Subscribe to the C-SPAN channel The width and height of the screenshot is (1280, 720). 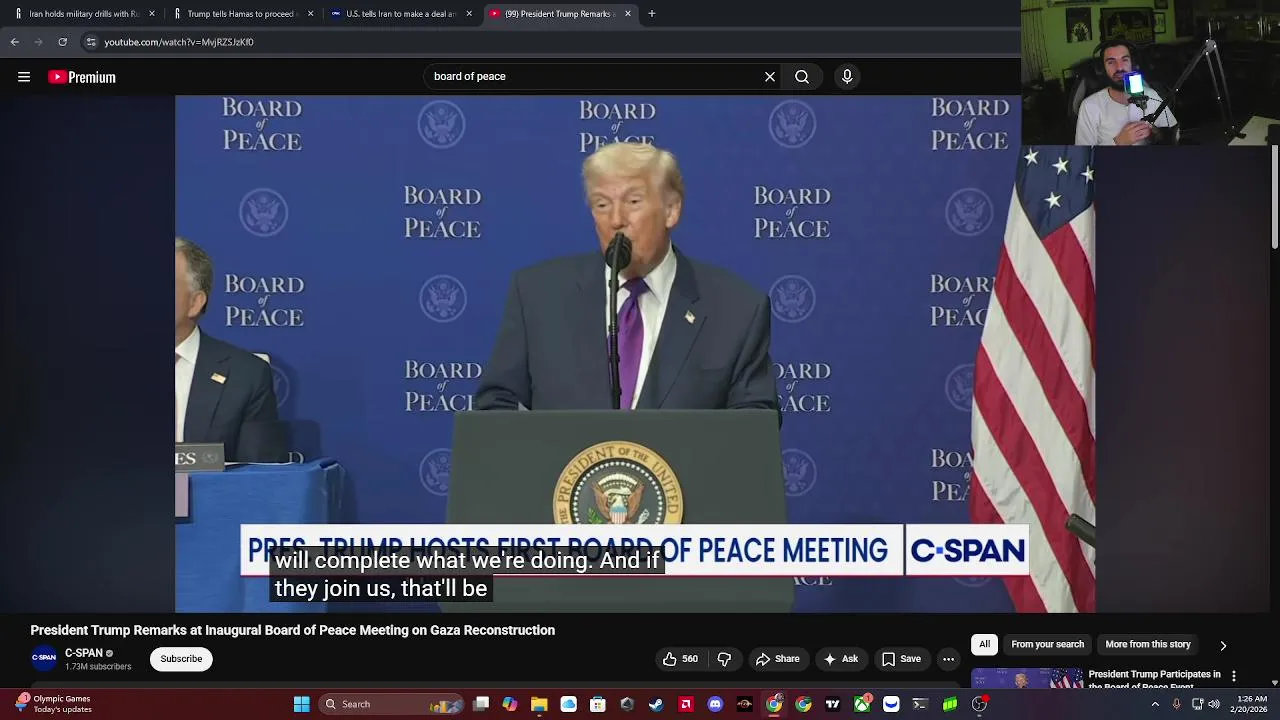point(181,659)
